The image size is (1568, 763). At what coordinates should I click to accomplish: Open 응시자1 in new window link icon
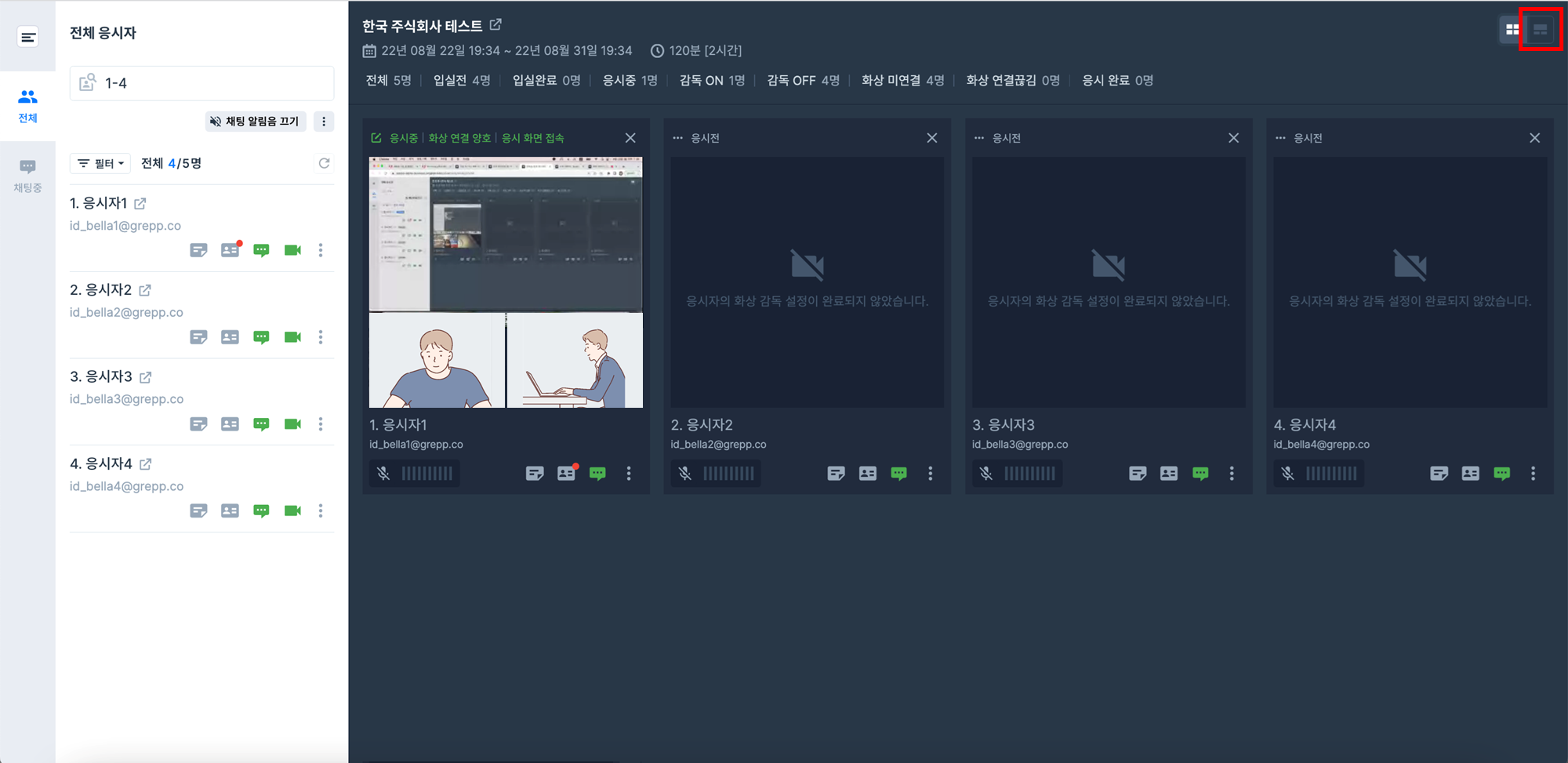(x=140, y=204)
